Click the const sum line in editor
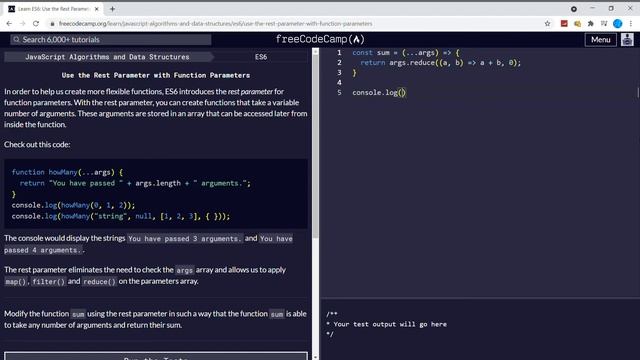The width and height of the screenshot is (640, 360). tap(406, 53)
